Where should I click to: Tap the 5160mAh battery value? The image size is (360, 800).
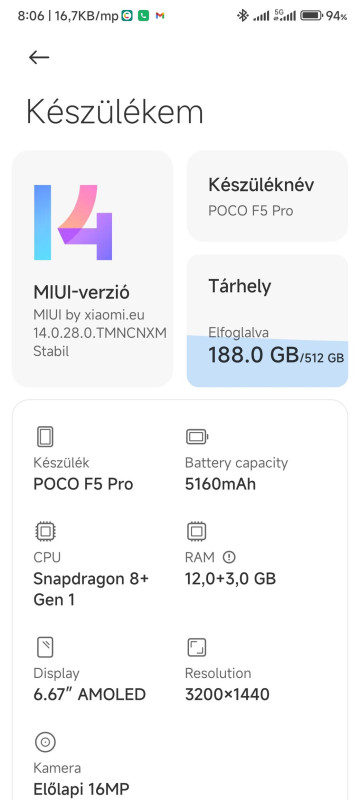click(220, 484)
